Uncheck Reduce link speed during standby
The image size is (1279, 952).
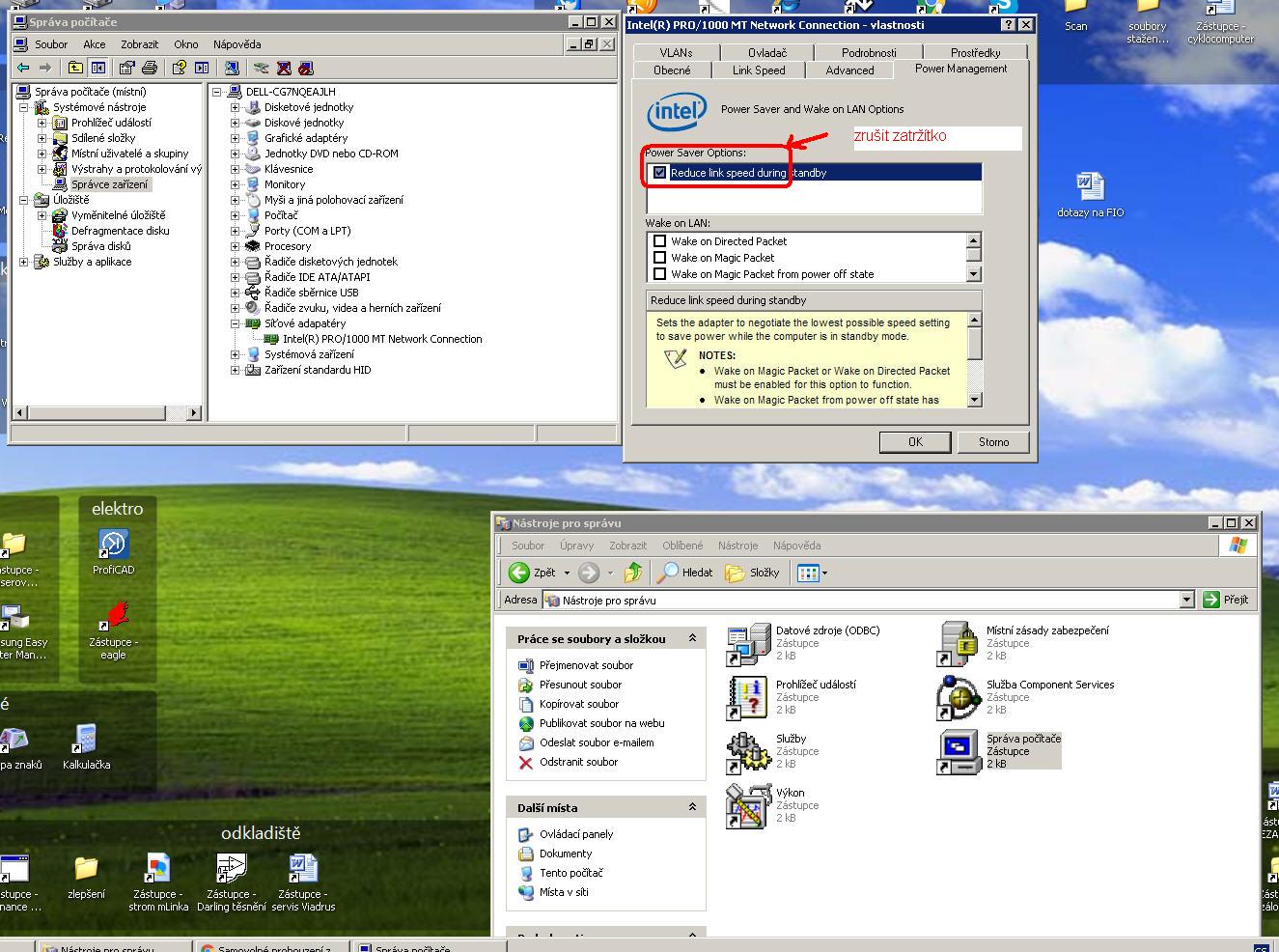pos(660,173)
